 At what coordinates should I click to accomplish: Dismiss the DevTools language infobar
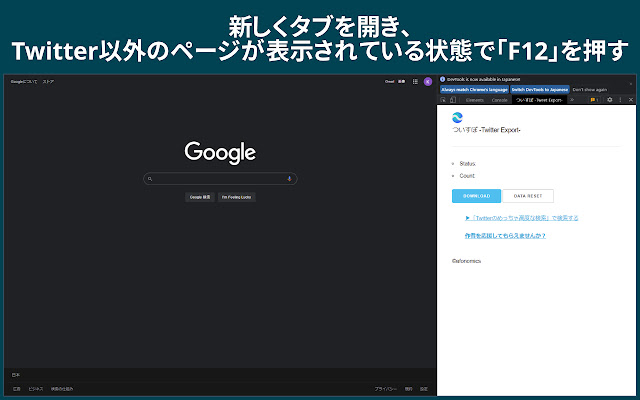(631, 84)
